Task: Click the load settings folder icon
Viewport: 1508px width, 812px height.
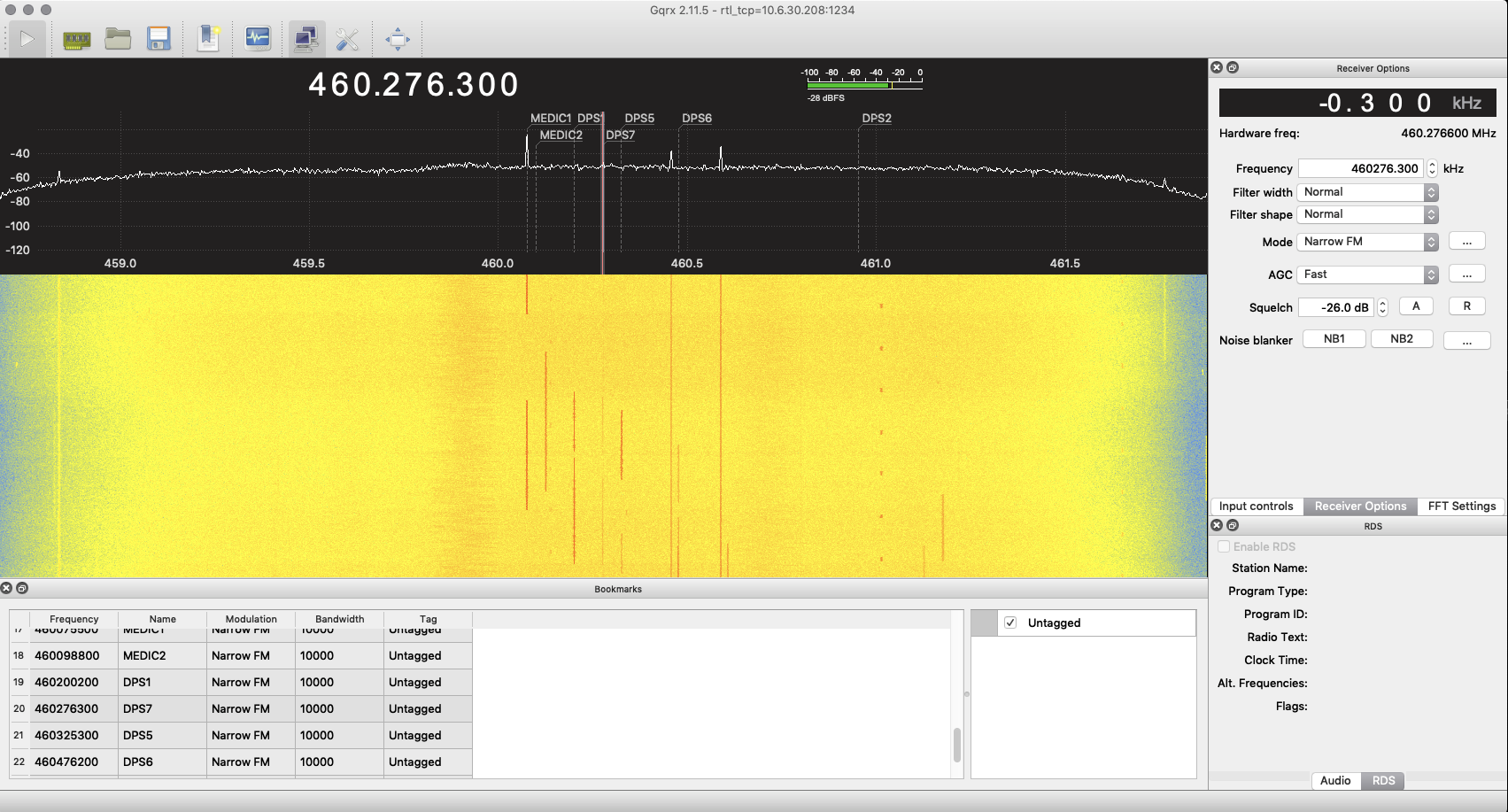Action: tap(118, 39)
